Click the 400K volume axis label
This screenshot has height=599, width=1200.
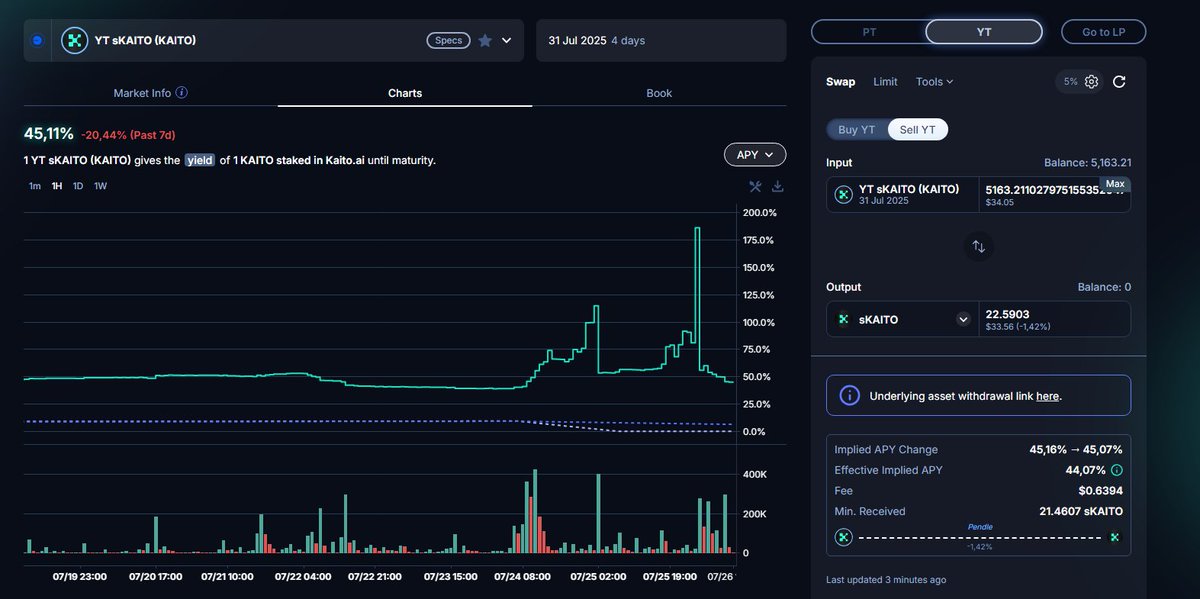[x=754, y=475]
